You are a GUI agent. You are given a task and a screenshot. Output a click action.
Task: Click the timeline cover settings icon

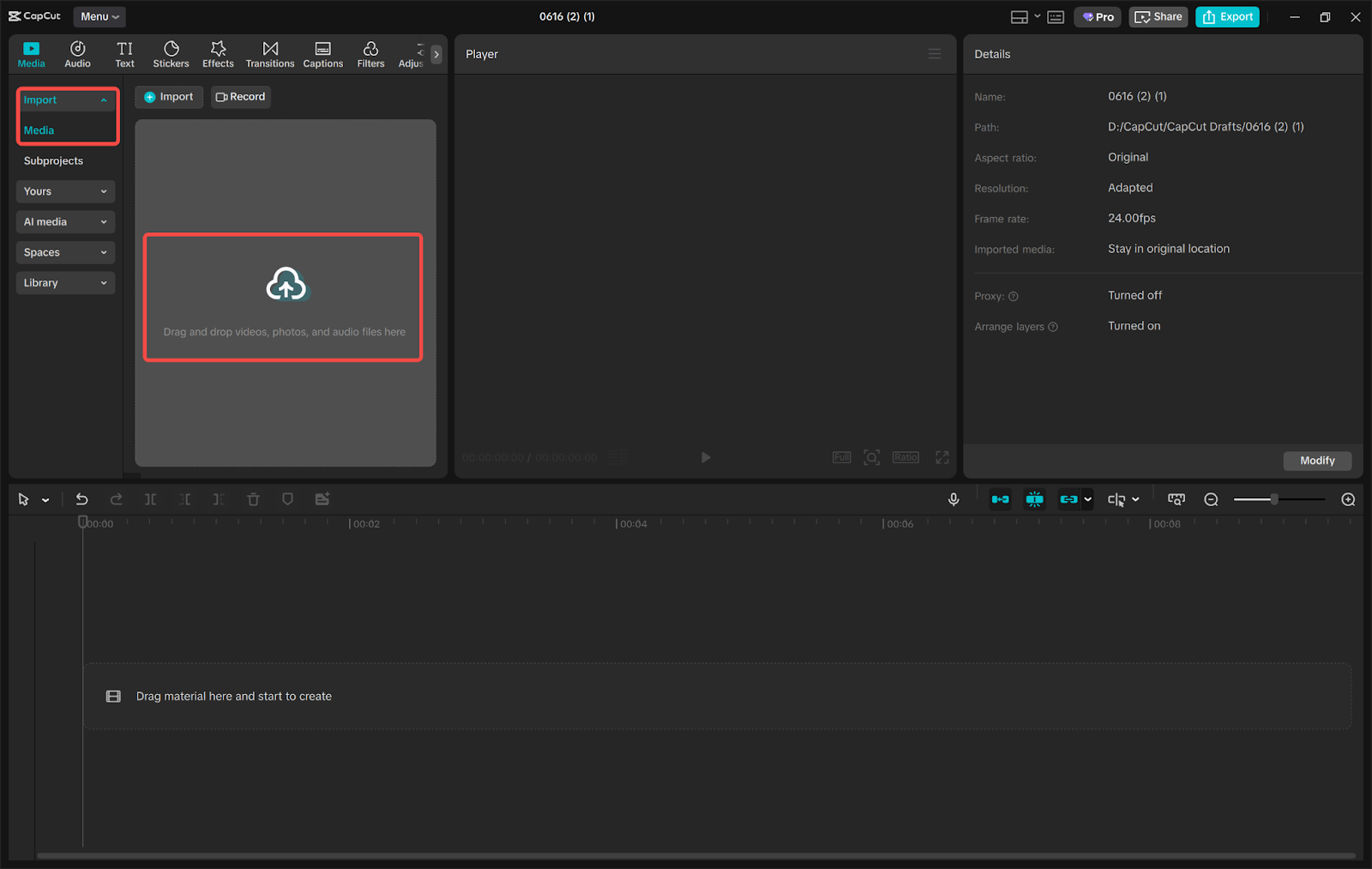pos(1176,499)
